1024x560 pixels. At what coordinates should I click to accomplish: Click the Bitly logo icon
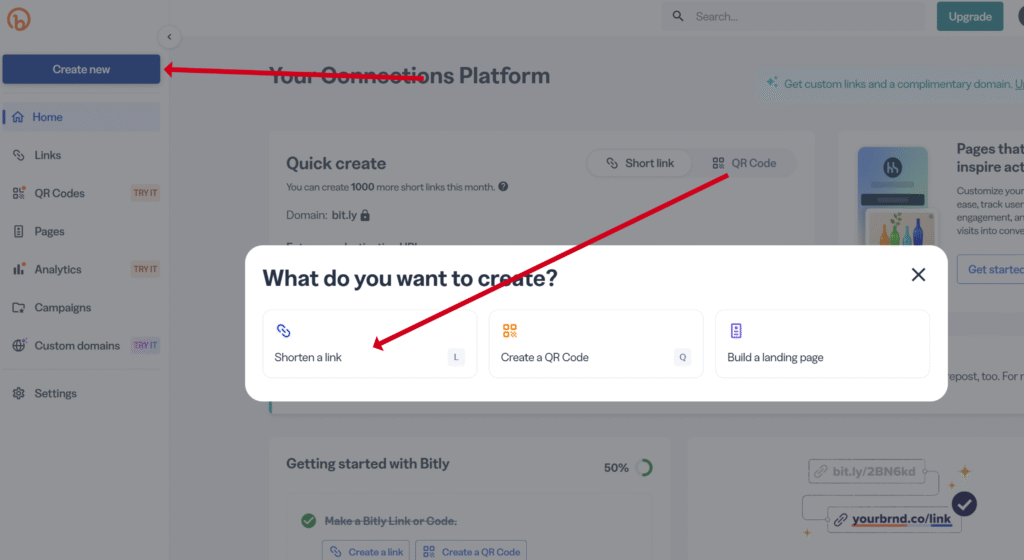coord(17,21)
